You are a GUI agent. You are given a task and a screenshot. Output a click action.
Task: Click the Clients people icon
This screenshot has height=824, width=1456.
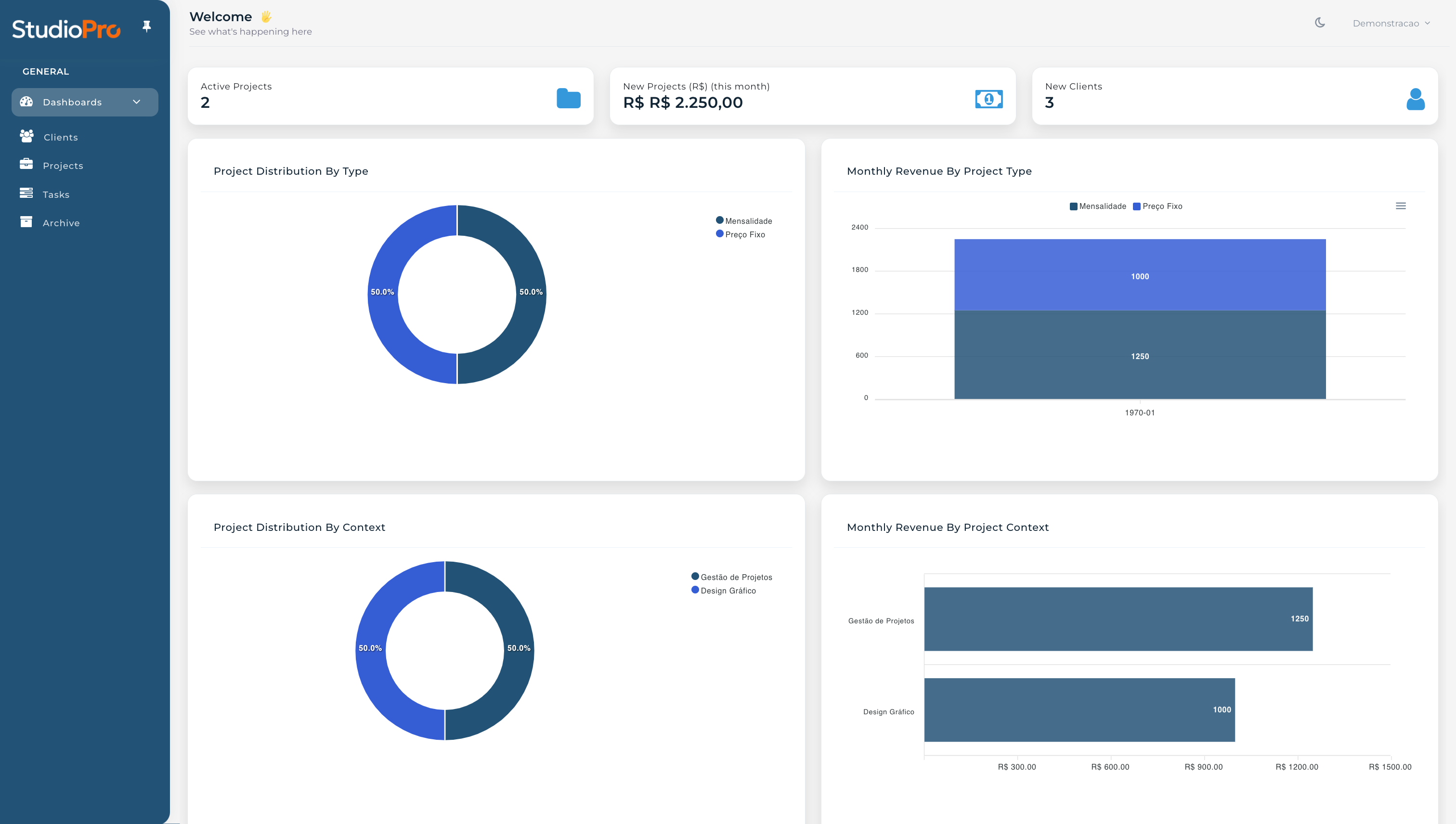[x=26, y=136]
